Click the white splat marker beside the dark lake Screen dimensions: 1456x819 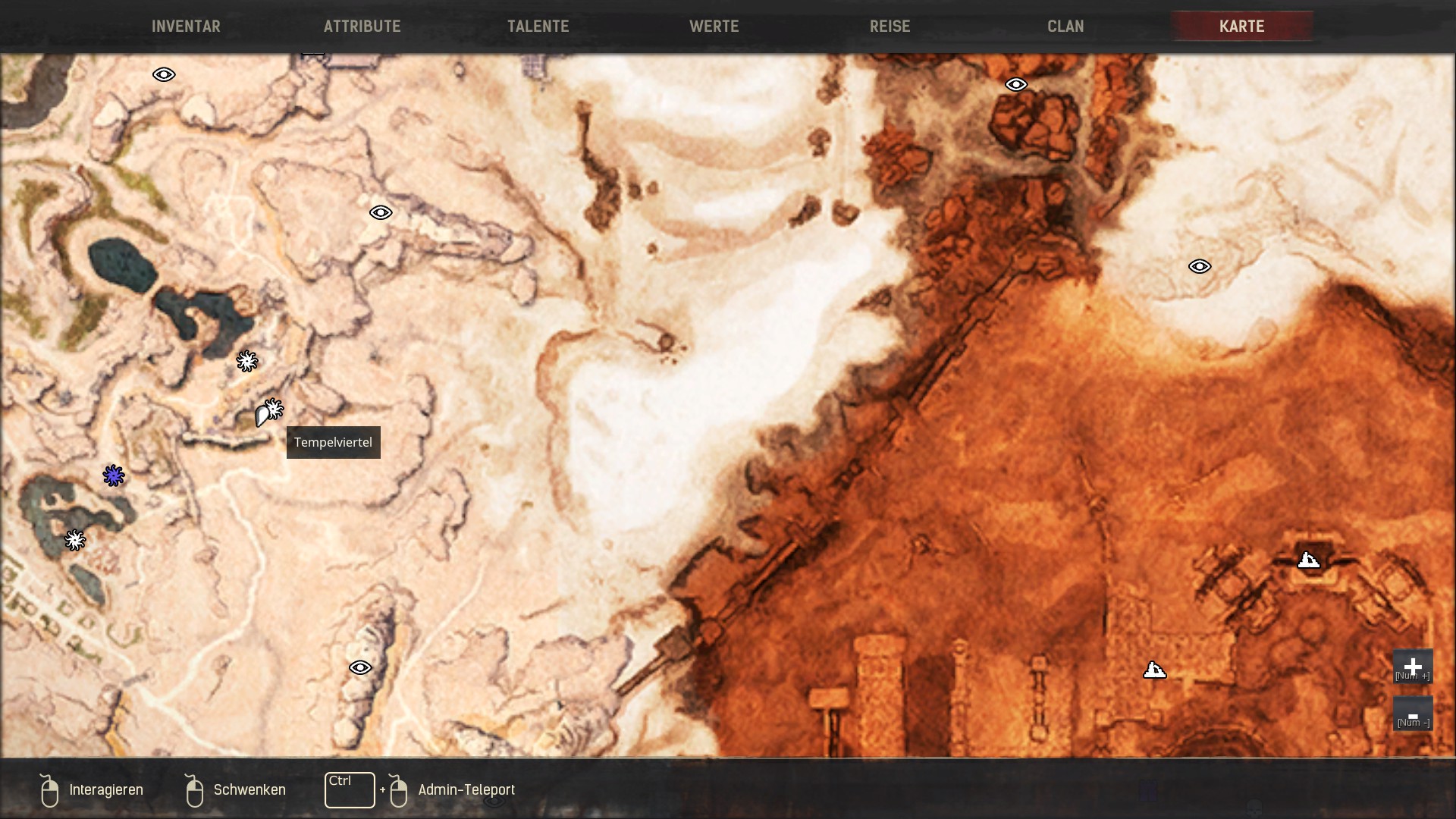tap(246, 361)
